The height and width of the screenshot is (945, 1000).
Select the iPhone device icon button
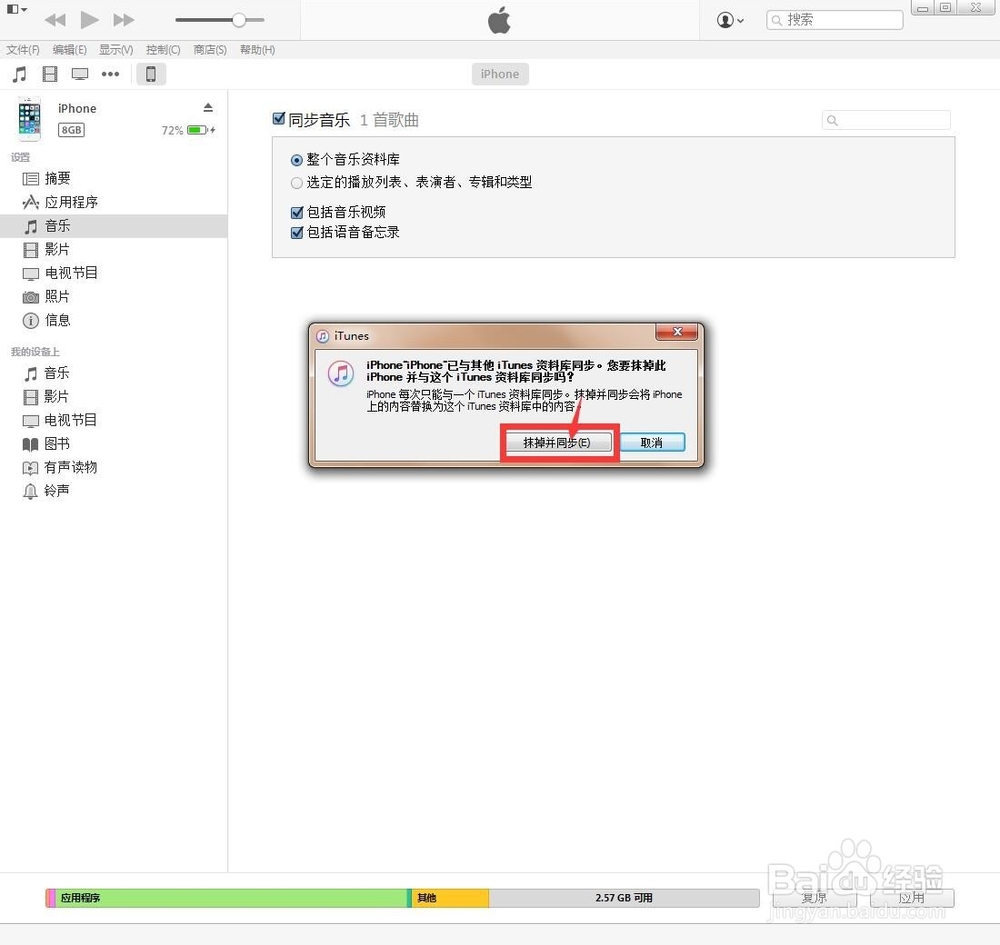[151, 74]
